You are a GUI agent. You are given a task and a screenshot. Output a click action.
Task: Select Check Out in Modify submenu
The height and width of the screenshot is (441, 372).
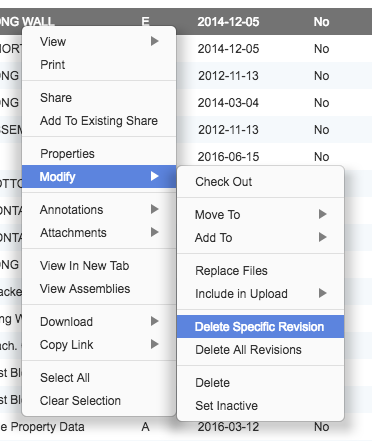(260, 182)
